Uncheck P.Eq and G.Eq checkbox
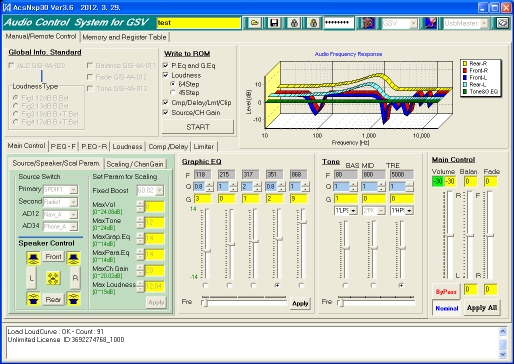514x364 pixels. click(166, 65)
